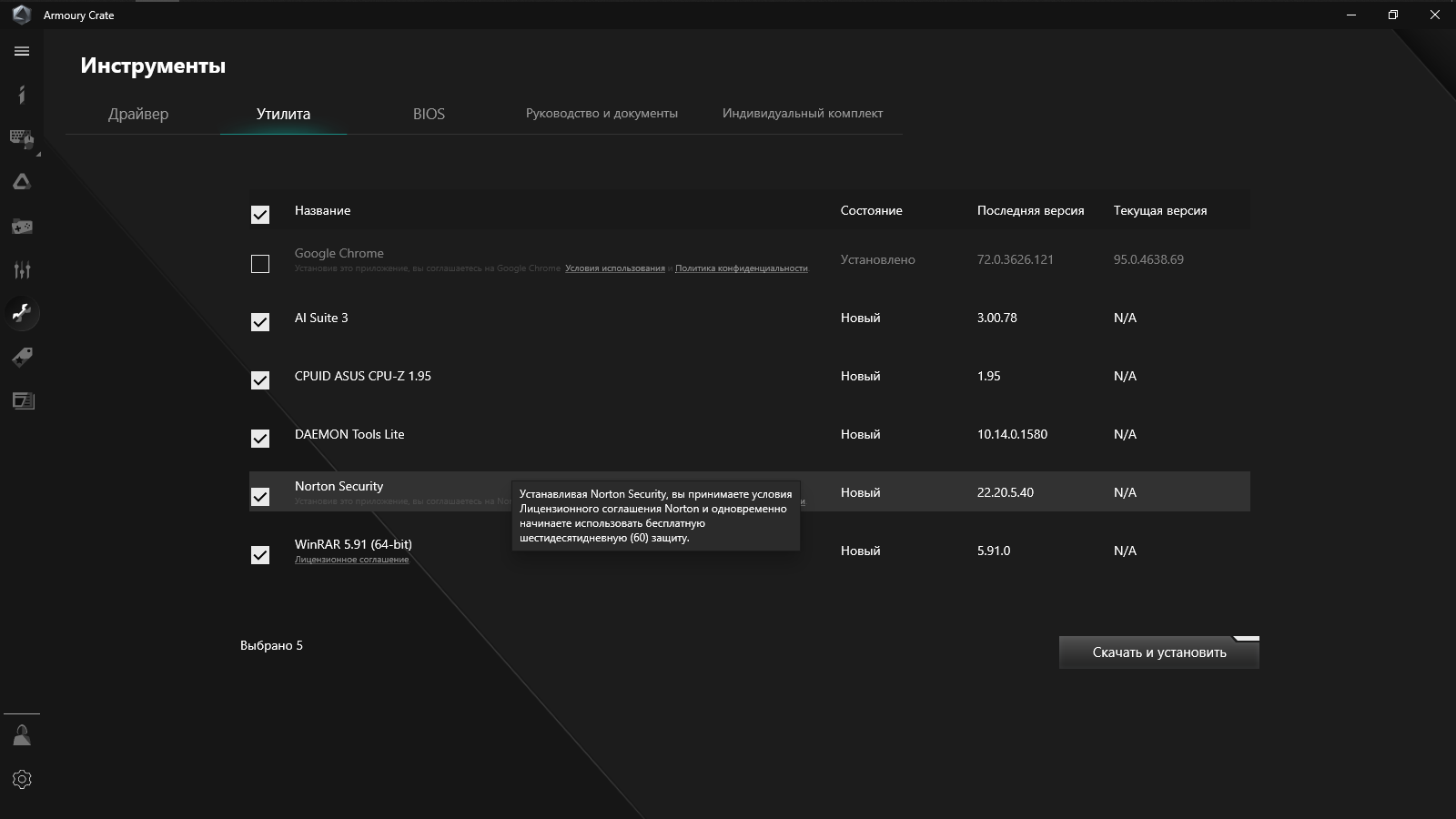Image resolution: width=1456 pixels, height=819 pixels.
Task: Toggle the select-all checkbox in header
Action: pyautogui.click(x=260, y=215)
